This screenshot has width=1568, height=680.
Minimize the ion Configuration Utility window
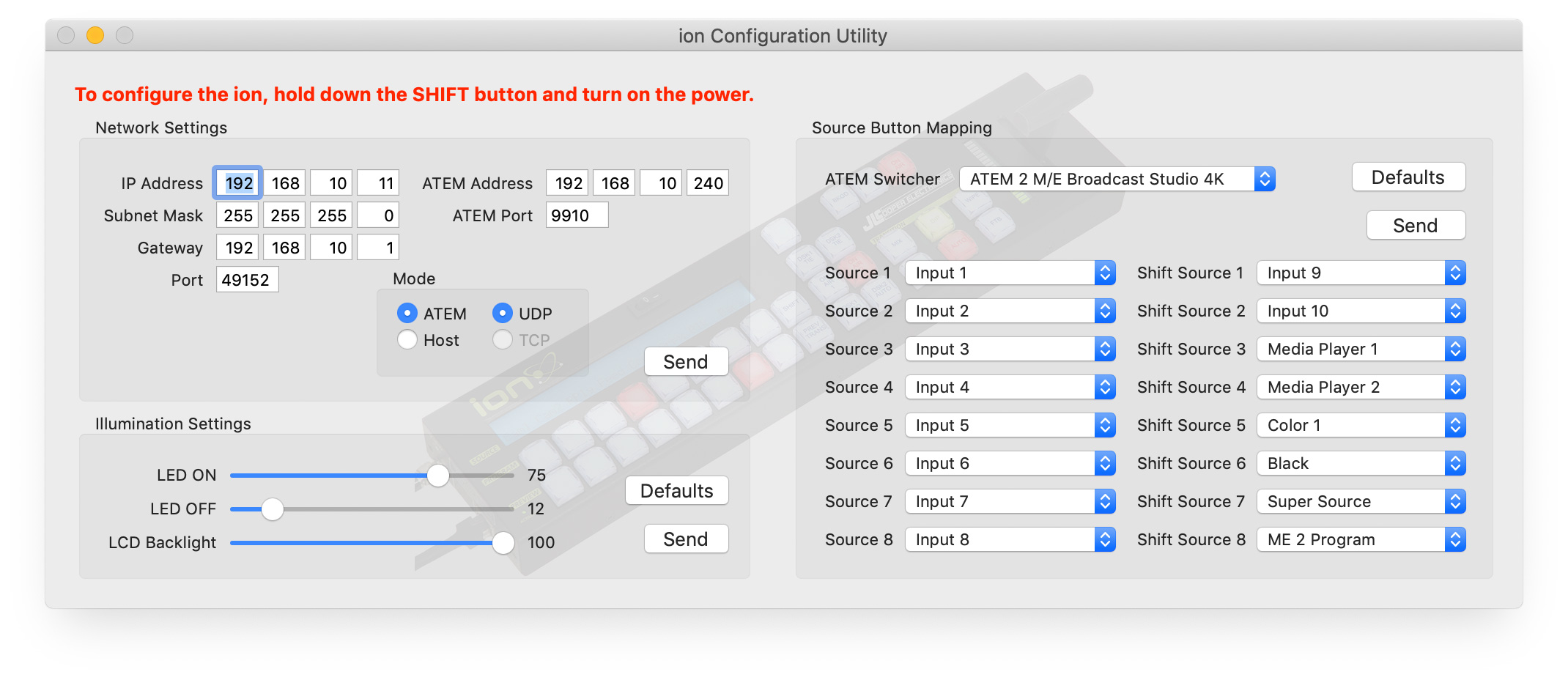[x=95, y=35]
